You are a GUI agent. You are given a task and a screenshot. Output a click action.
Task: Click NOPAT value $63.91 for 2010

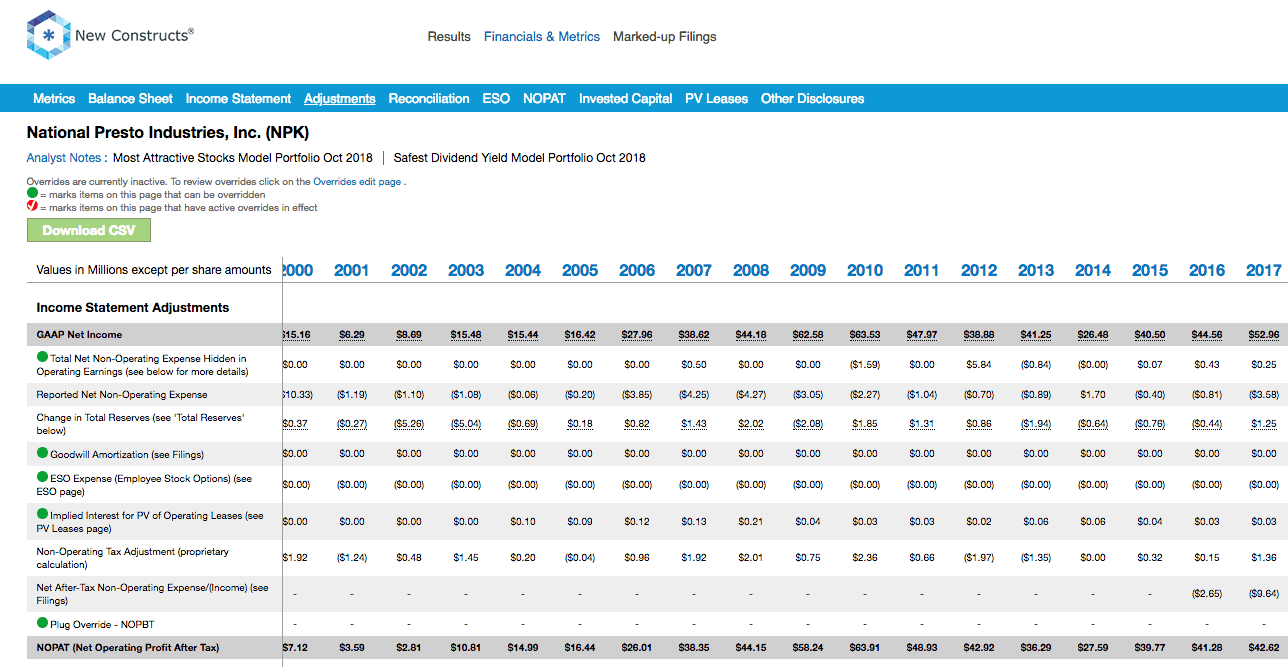(x=865, y=648)
